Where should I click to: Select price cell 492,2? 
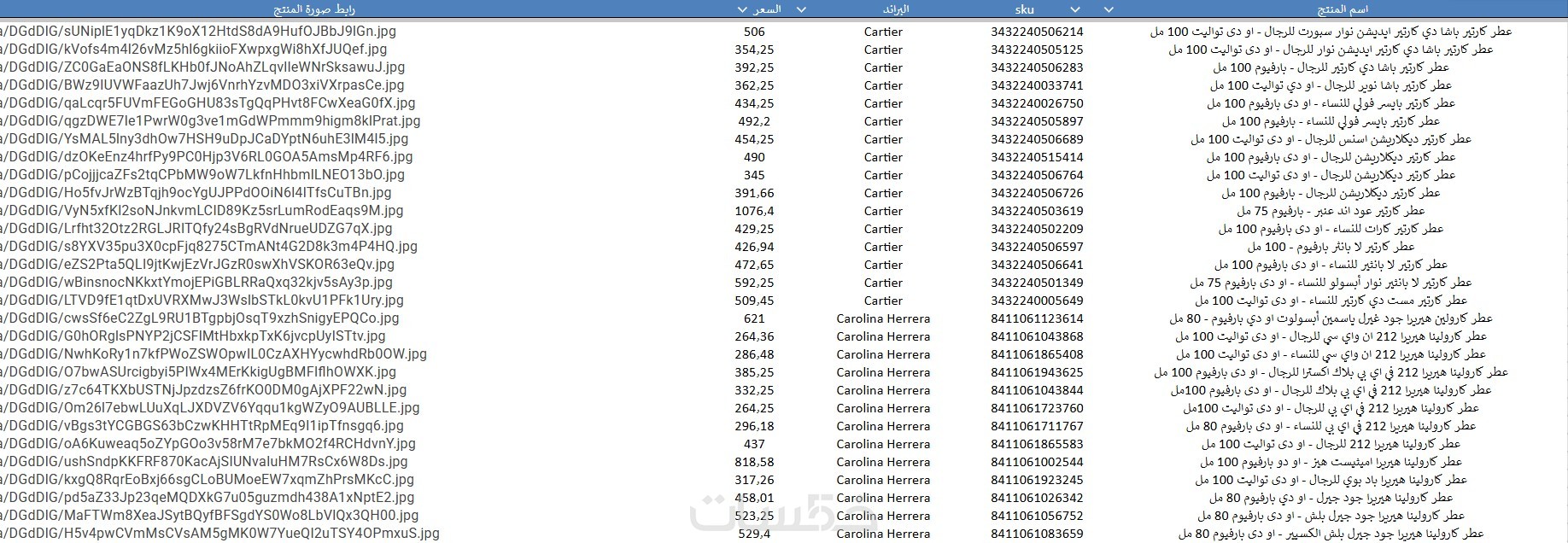tap(754, 121)
